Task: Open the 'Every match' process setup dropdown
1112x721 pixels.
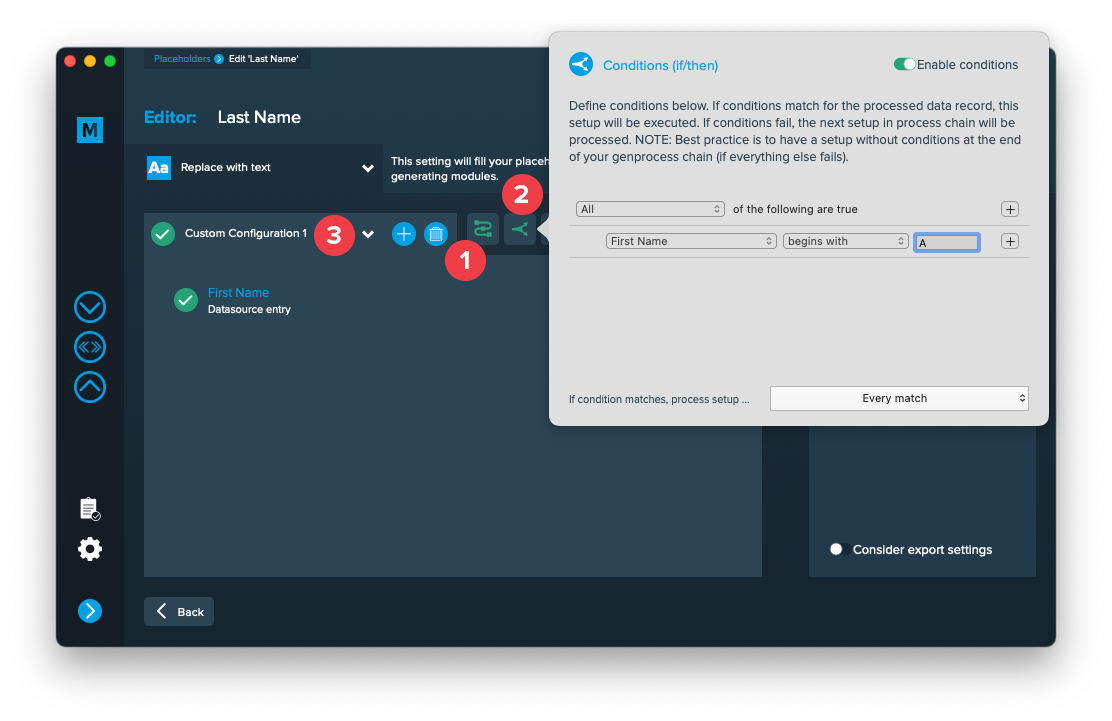Action: [899, 398]
